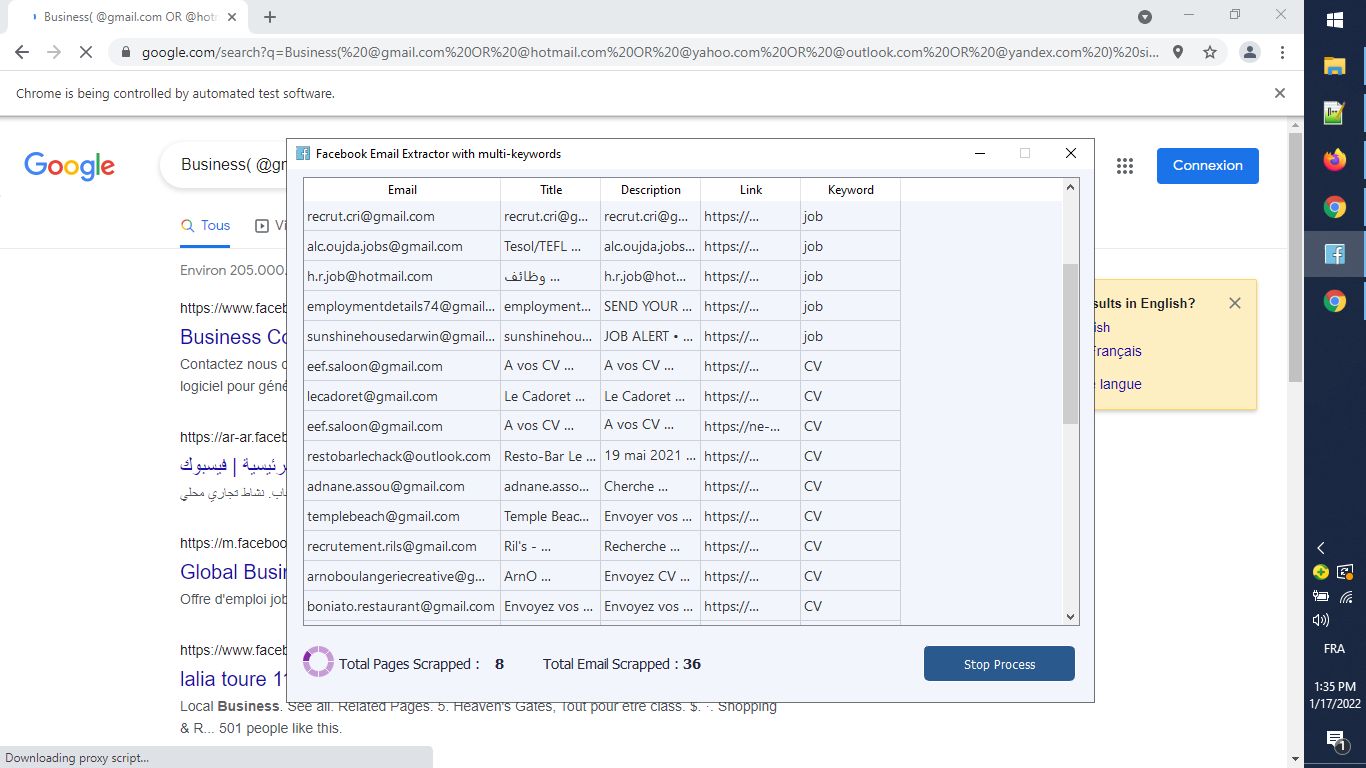Close the Business search Chrome tab
This screenshot has height=768, width=1366.
(232, 17)
